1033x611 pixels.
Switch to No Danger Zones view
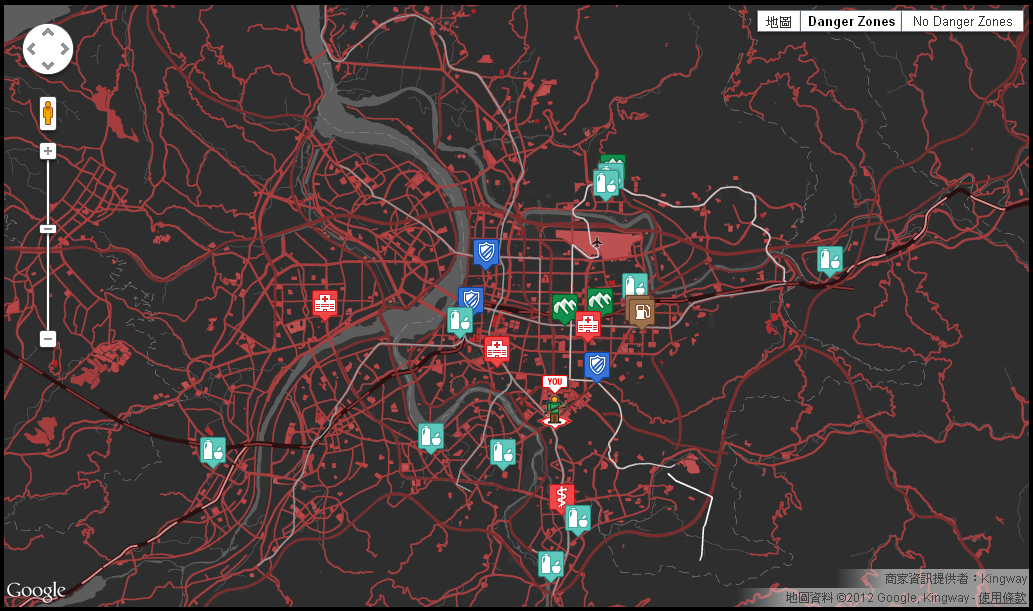point(962,21)
